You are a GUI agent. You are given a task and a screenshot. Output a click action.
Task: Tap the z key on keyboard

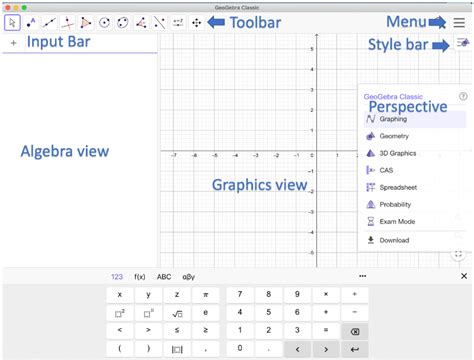(177, 294)
